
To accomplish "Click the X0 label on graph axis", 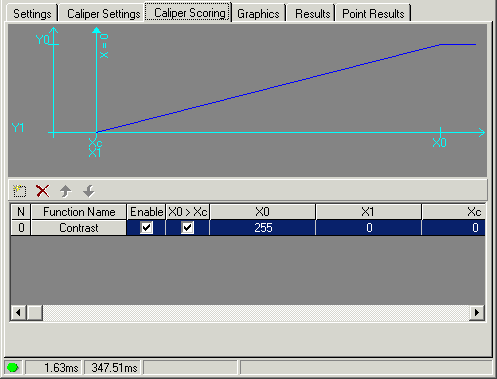I will pyautogui.click(x=439, y=143).
